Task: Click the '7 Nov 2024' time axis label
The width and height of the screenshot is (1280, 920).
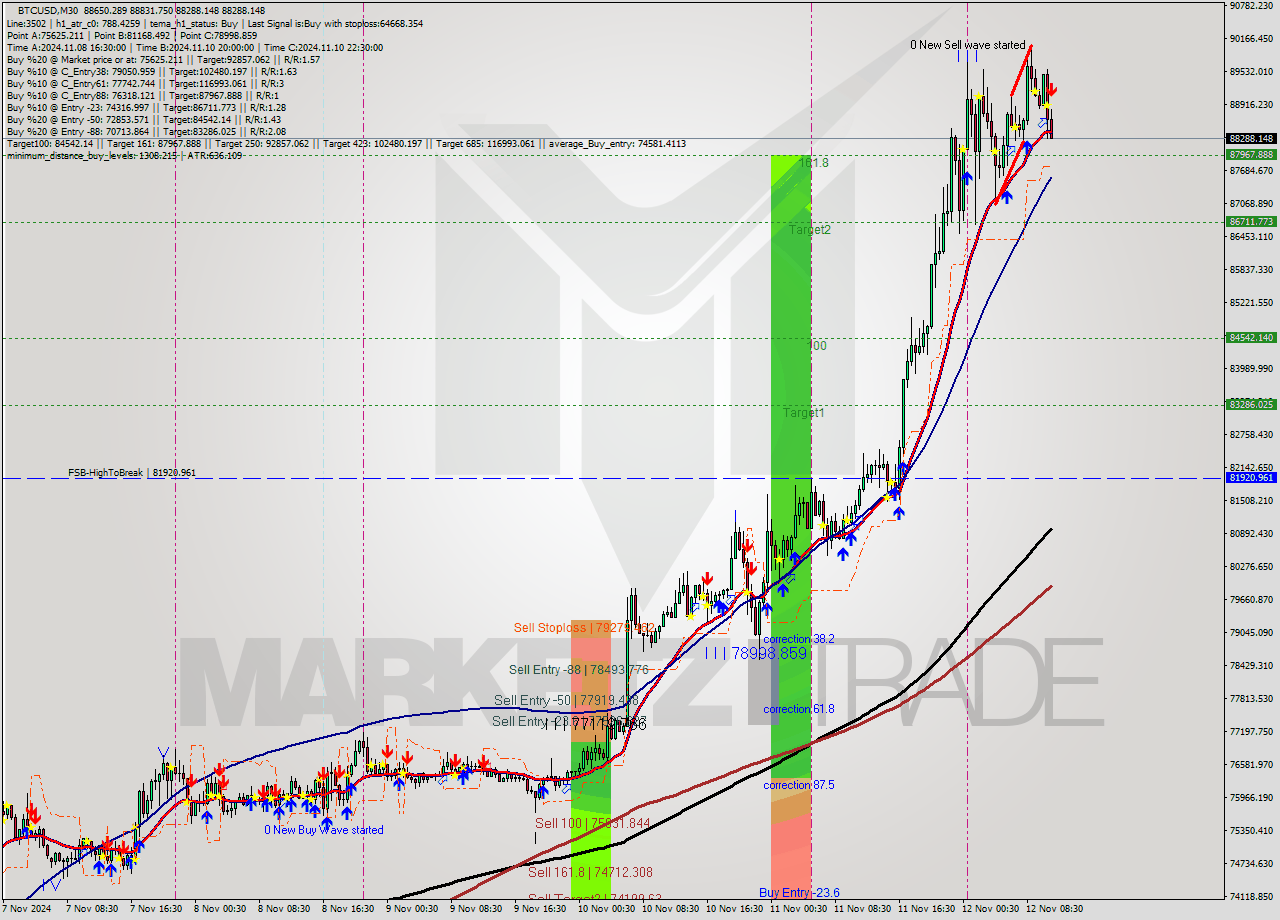Action: 24,909
